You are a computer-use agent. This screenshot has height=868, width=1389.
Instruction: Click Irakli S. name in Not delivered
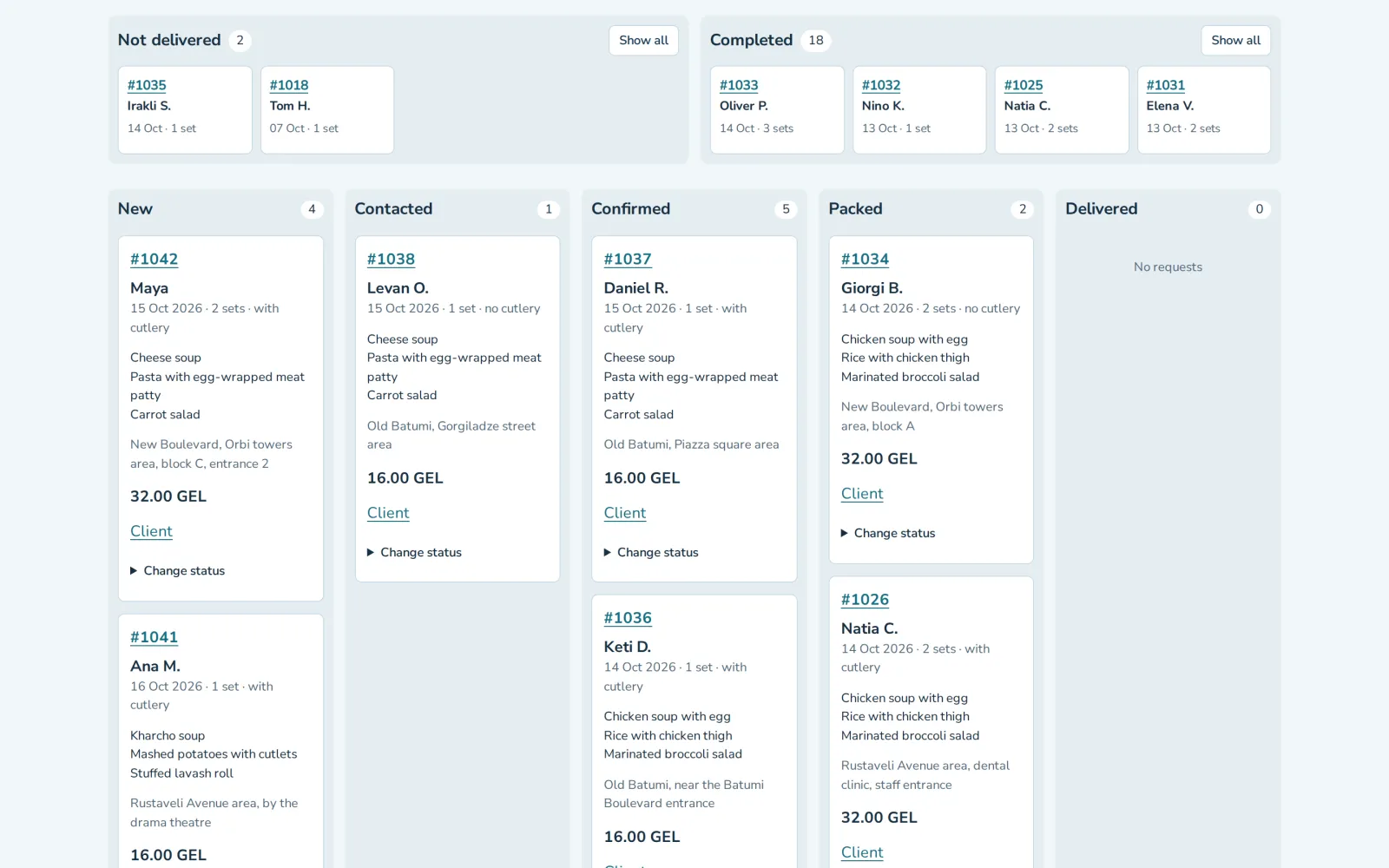click(x=149, y=106)
